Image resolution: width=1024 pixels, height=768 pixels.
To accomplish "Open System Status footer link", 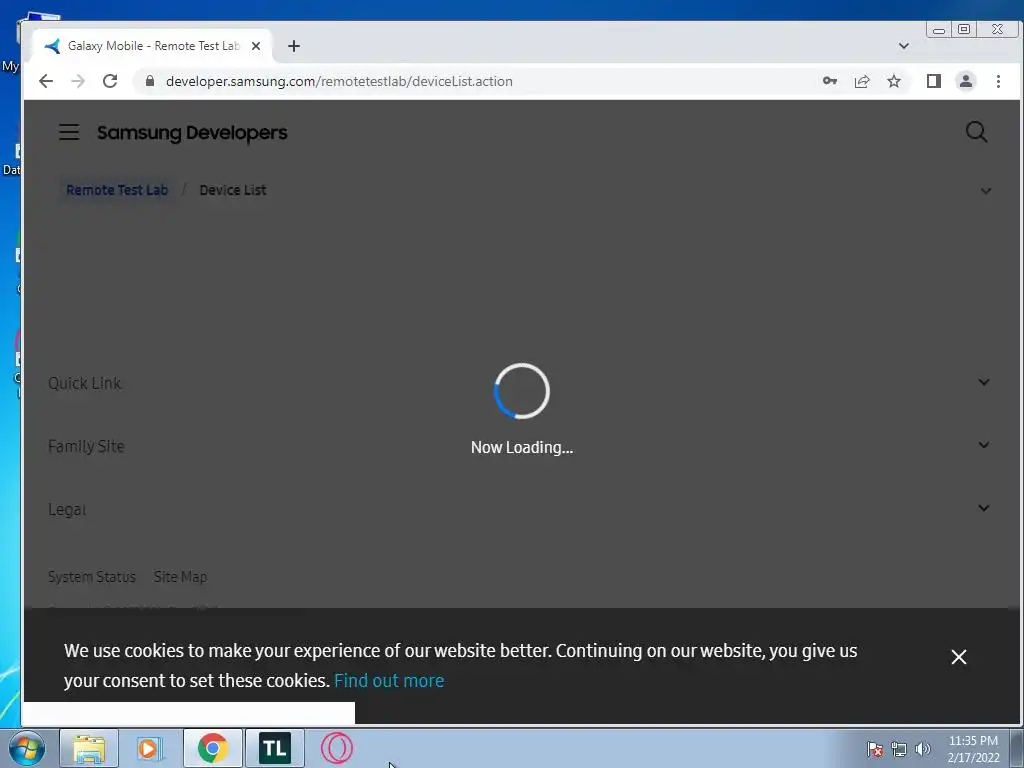I will pos(92,577).
